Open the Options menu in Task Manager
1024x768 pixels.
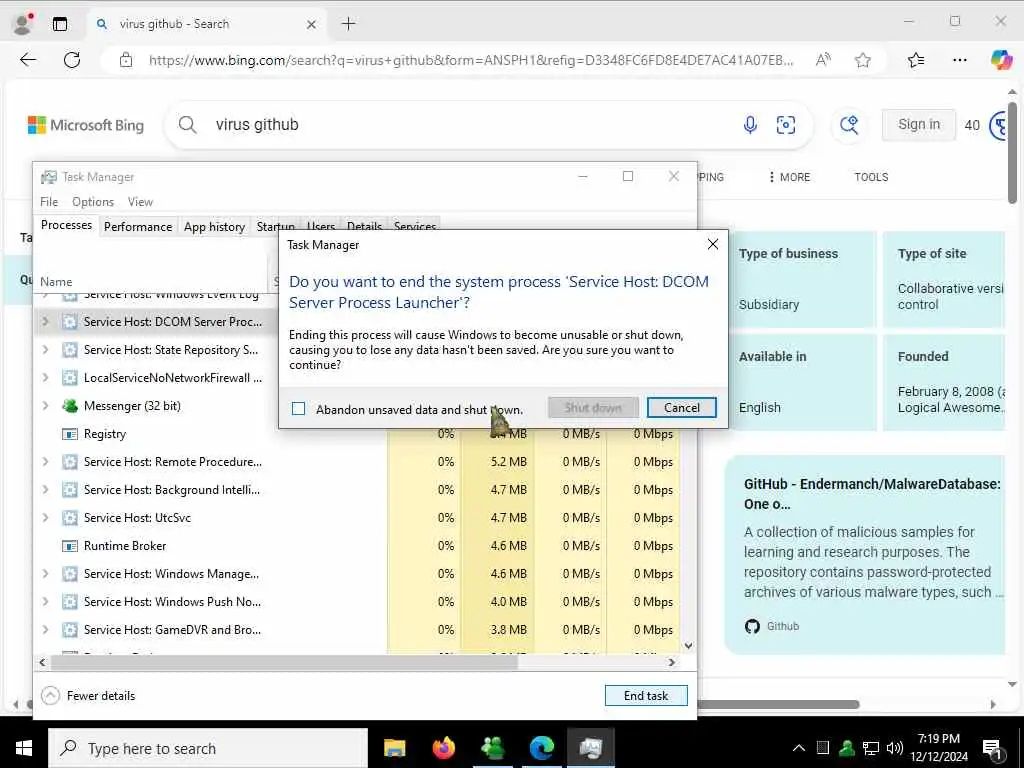coord(93,202)
